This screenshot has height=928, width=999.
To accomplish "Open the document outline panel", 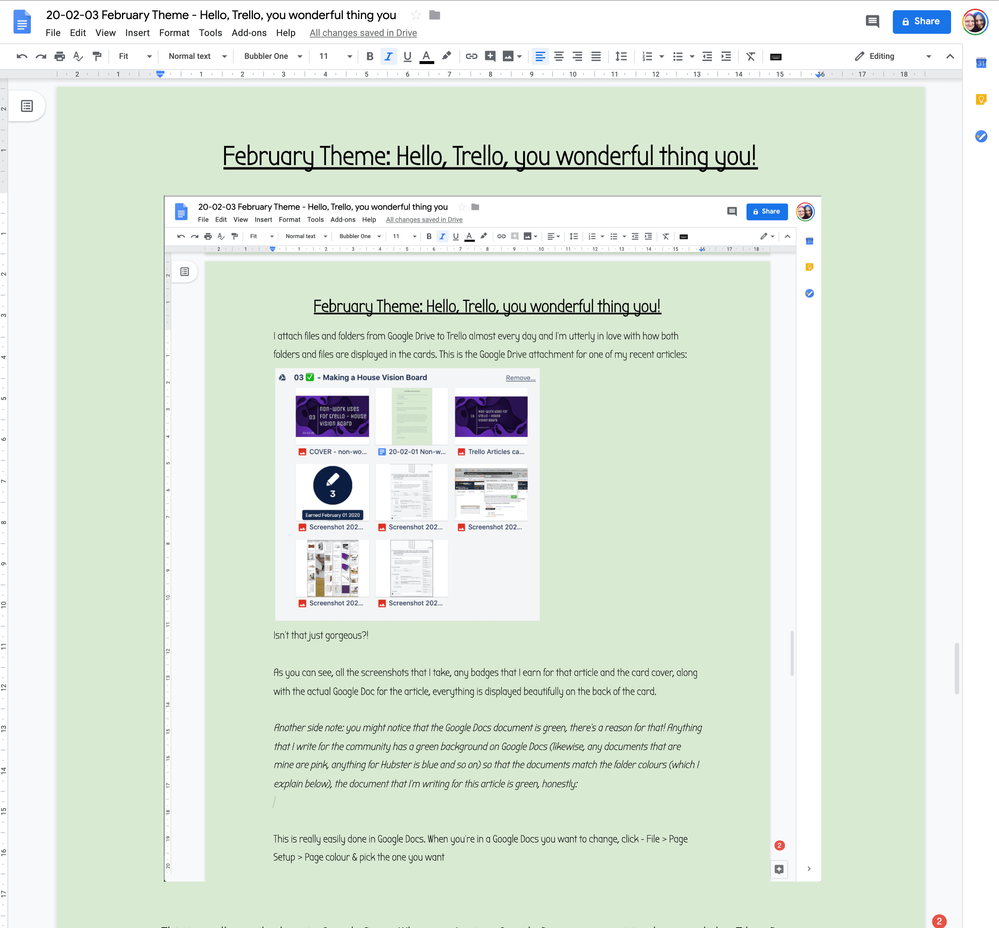I will (x=27, y=104).
